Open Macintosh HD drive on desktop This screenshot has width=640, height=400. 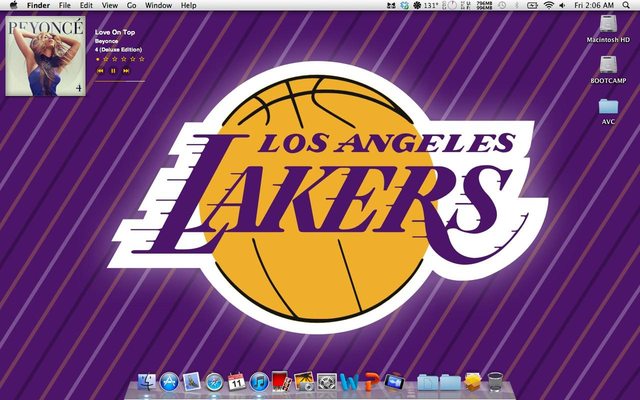[x=608, y=24]
